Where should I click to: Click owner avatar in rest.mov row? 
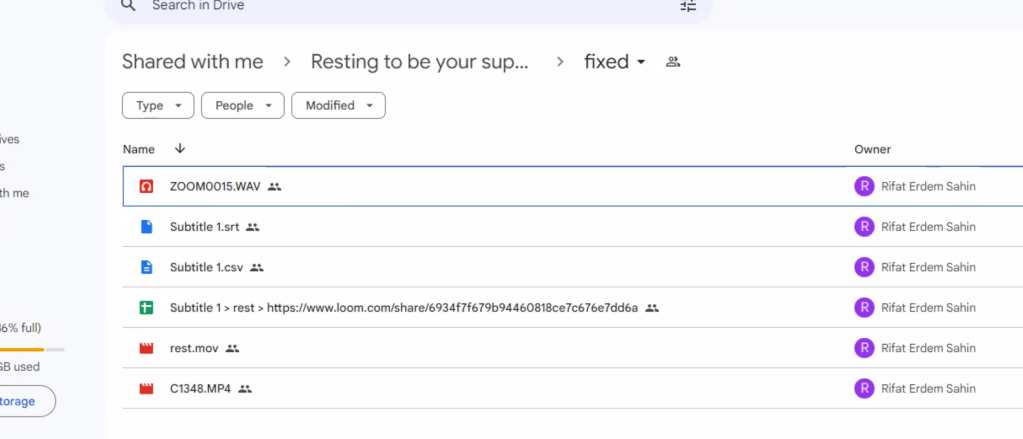tap(864, 348)
